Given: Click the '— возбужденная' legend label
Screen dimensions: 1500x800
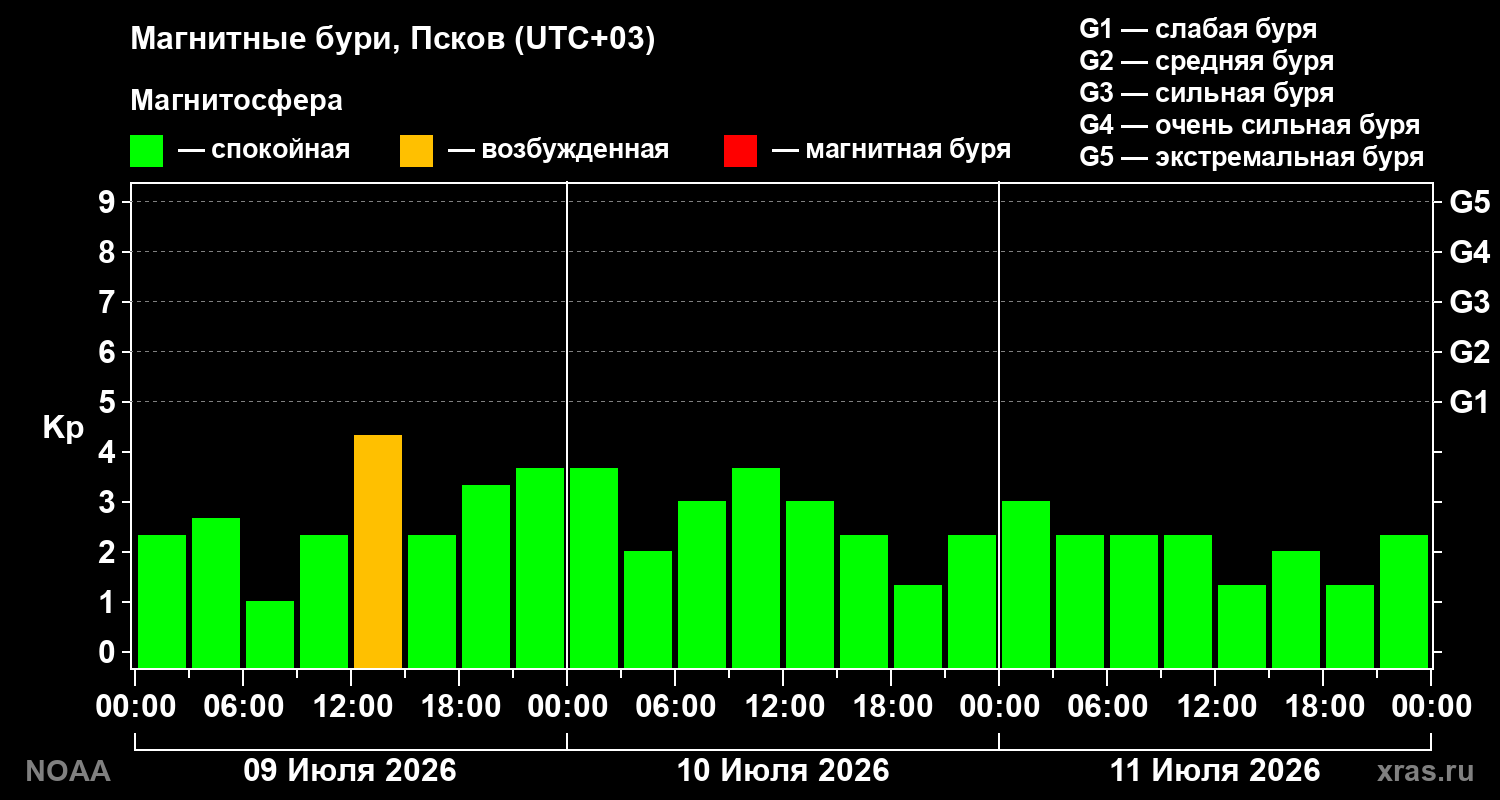Looking at the screenshot, I should tap(558, 151).
